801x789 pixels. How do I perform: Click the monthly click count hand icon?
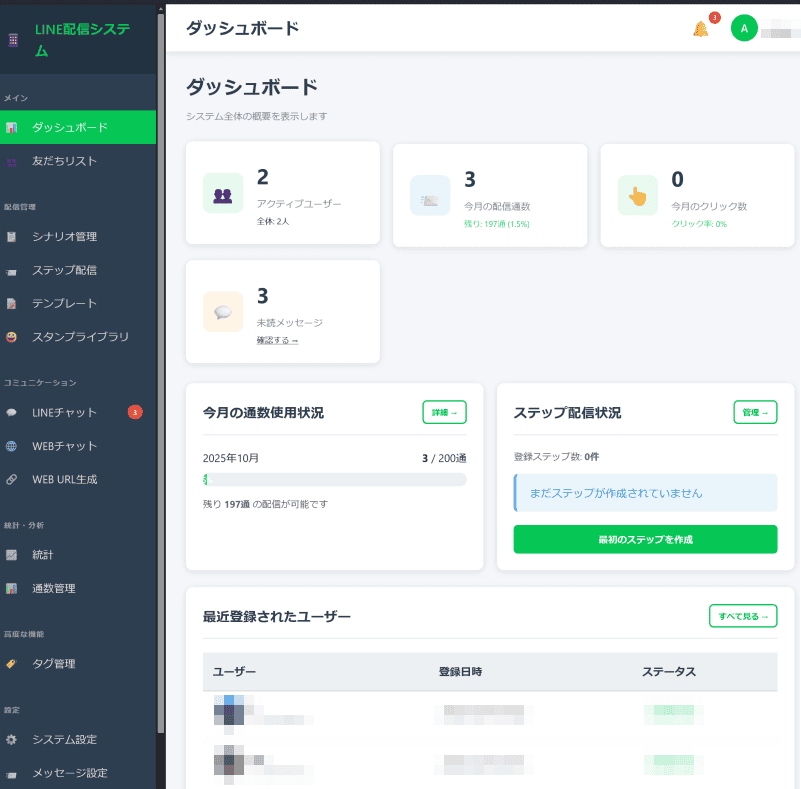coord(637,195)
